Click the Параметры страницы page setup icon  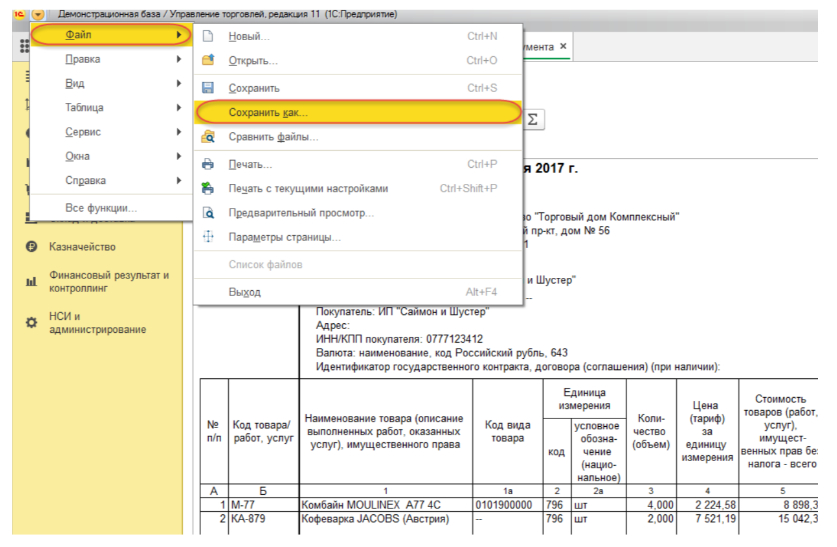point(208,237)
